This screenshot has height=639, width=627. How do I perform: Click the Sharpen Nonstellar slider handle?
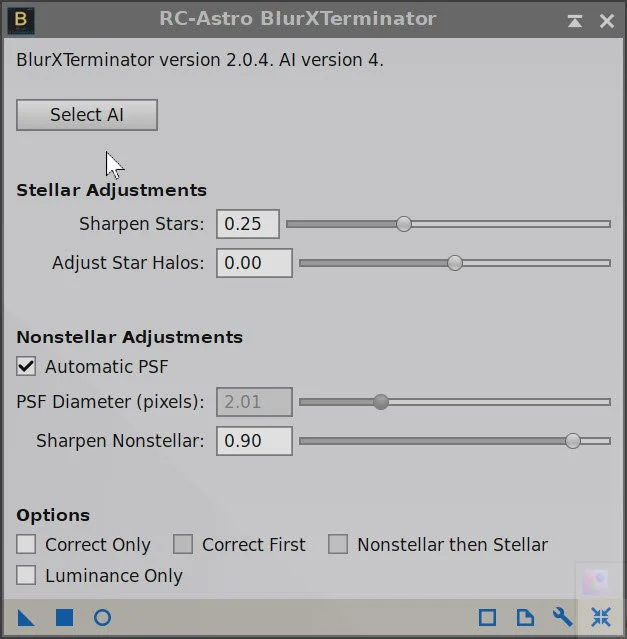click(573, 441)
